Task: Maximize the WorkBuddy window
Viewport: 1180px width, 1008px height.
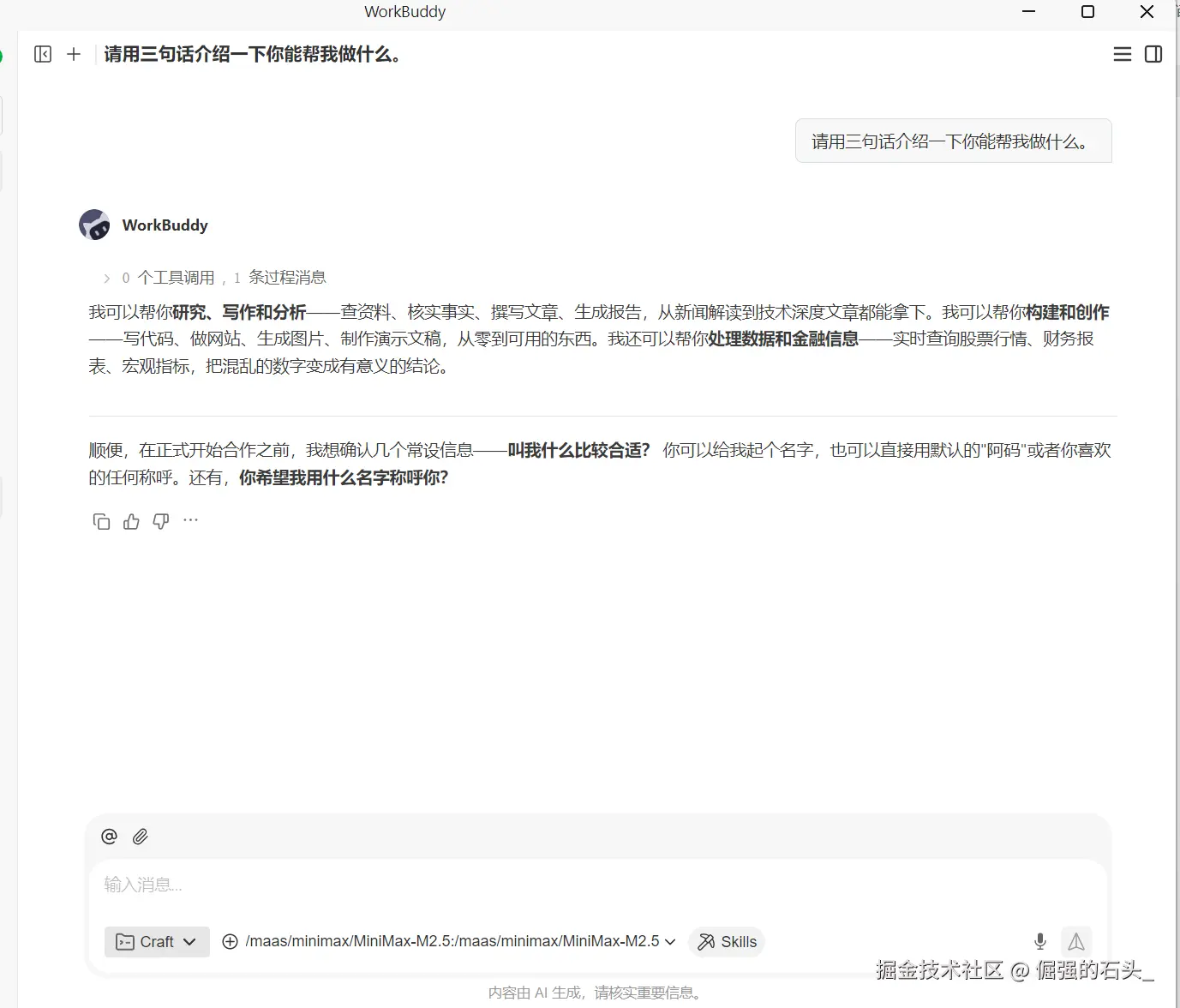Action: 1087,12
